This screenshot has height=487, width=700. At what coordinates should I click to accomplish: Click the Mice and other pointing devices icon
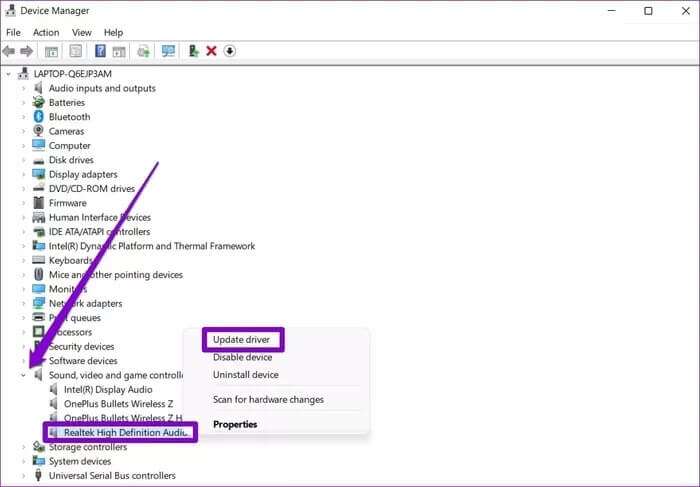click(39, 275)
